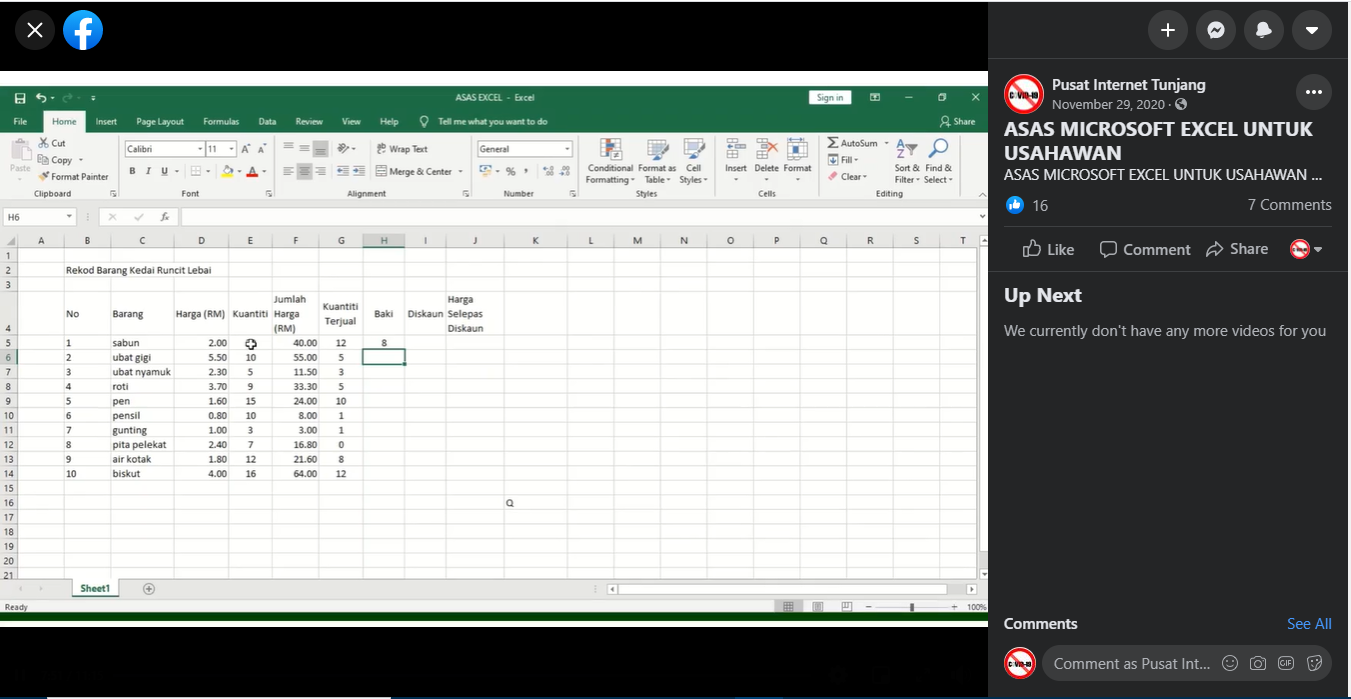
Task: Open the Messenger icon in top bar
Action: 1215,30
